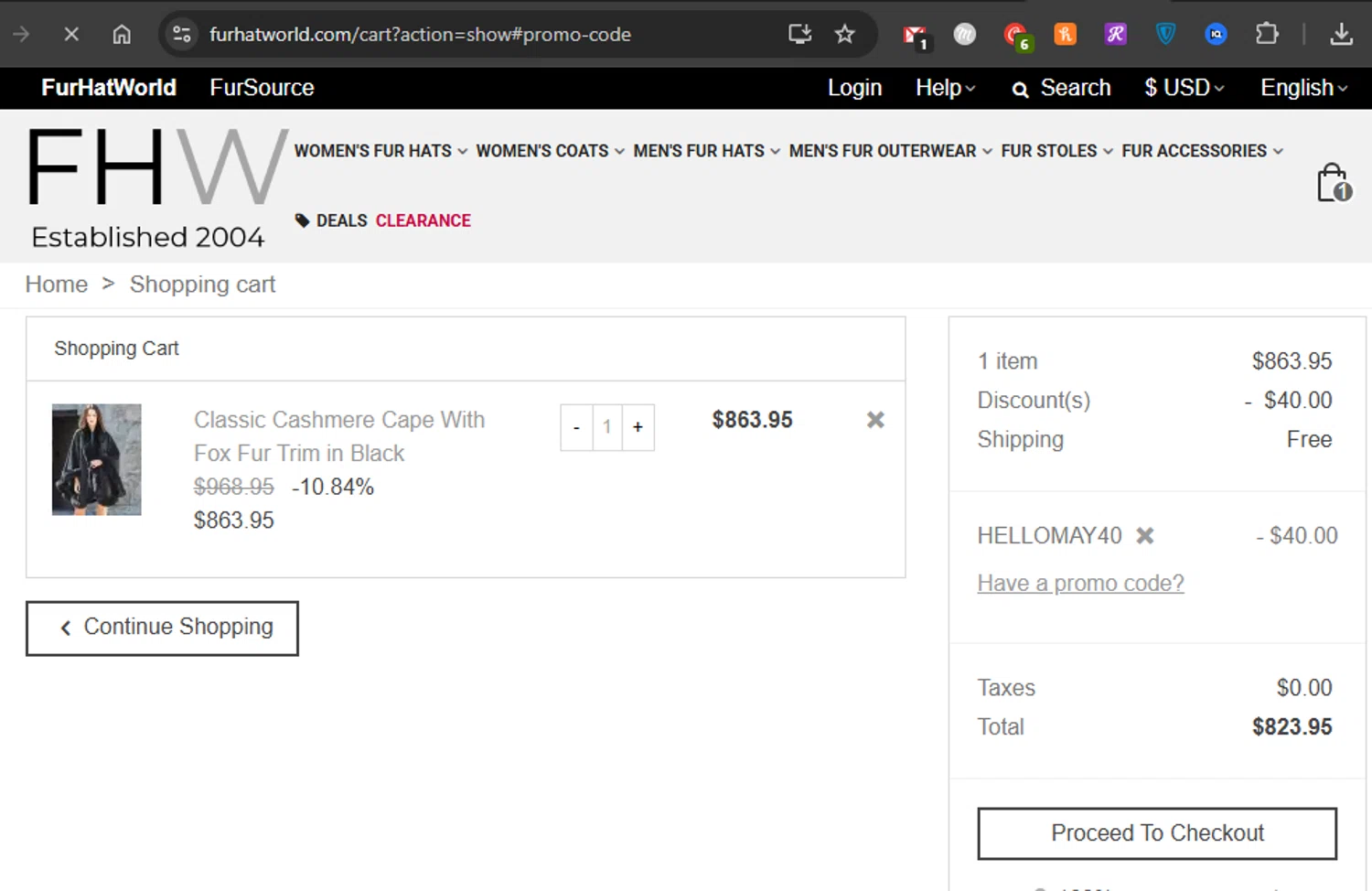The height and width of the screenshot is (891, 1372).
Task: Open the browser home page
Action: click(x=122, y=35)
